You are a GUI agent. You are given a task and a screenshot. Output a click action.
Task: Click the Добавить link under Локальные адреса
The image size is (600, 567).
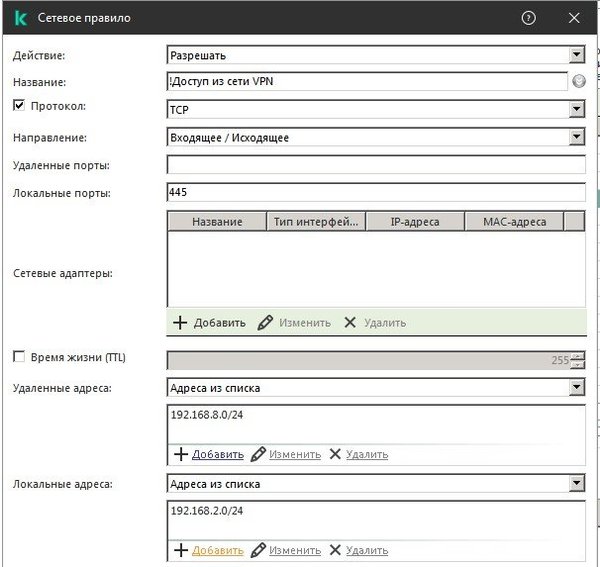coord(217,550)
